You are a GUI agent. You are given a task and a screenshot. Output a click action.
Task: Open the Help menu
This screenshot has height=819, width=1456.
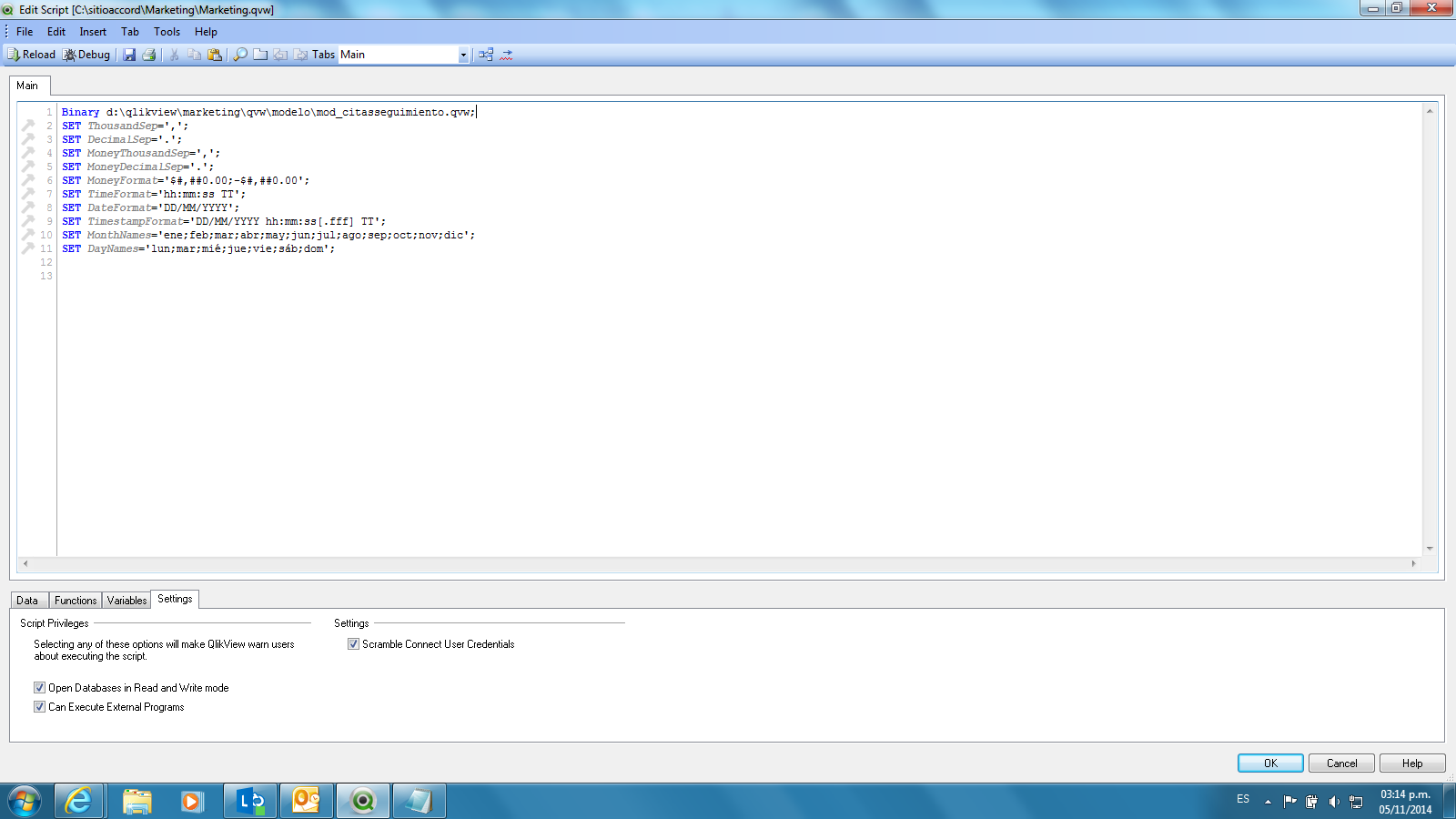click(206, 32)
